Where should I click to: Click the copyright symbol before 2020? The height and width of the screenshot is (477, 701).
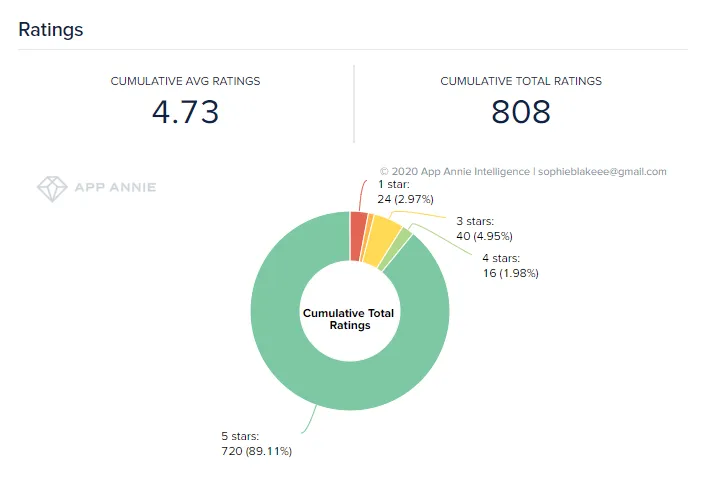click(384, 172)
